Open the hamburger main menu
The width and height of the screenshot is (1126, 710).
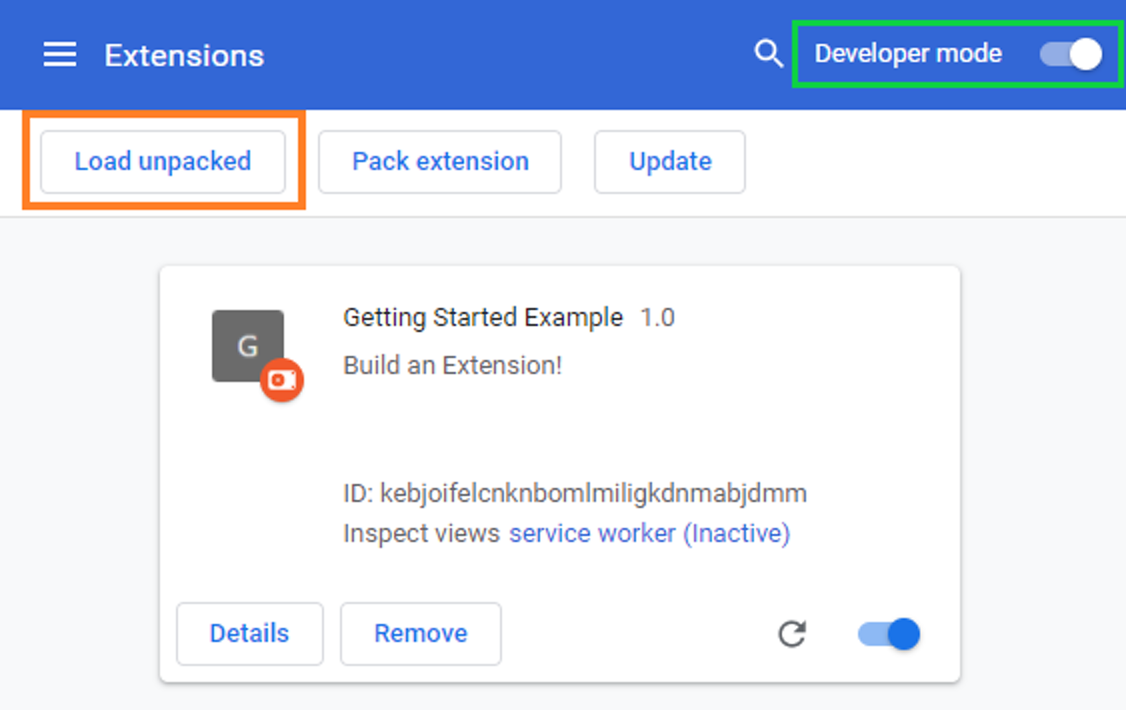(60, 55)
